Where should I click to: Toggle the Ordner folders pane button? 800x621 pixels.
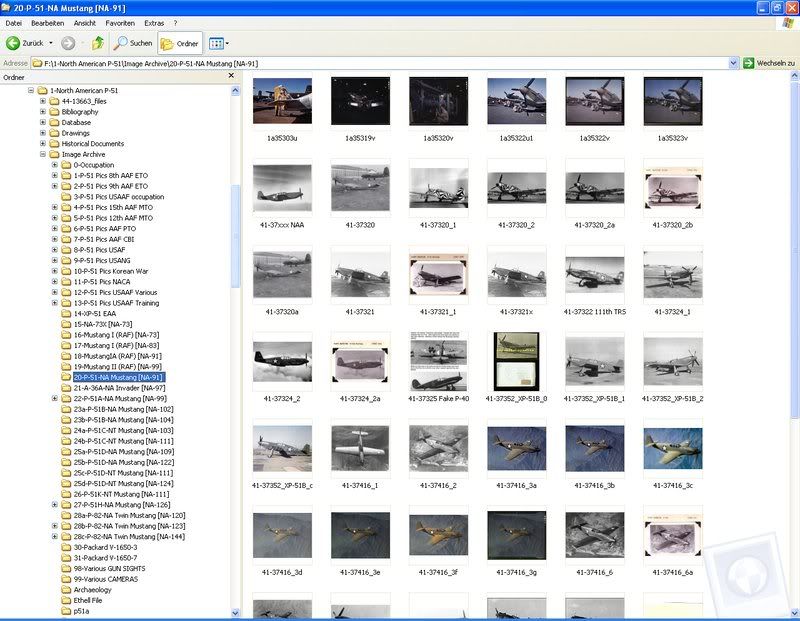pyautogui.click(x=180, y=43)
